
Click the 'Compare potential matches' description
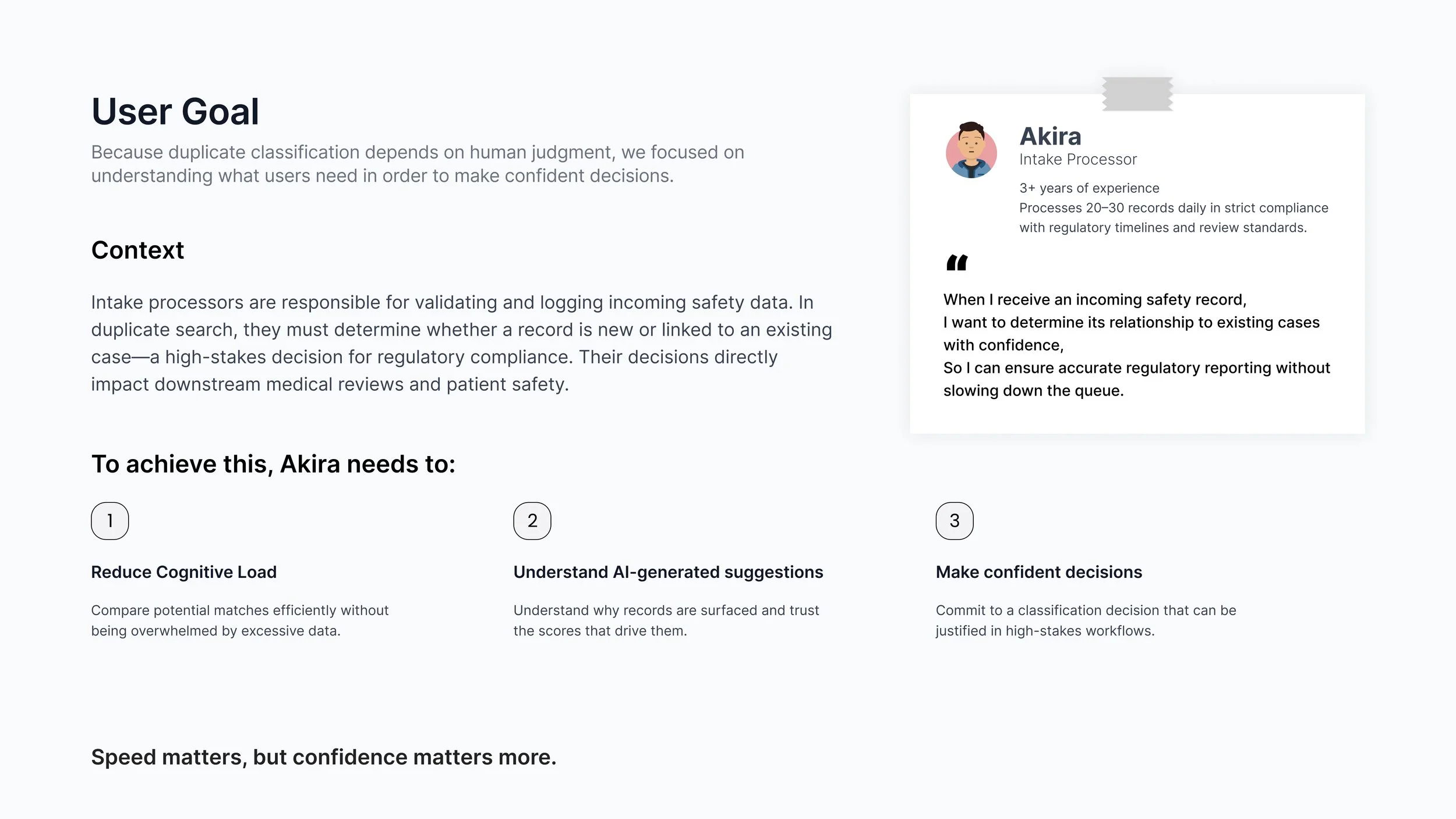tap(239, 620)
